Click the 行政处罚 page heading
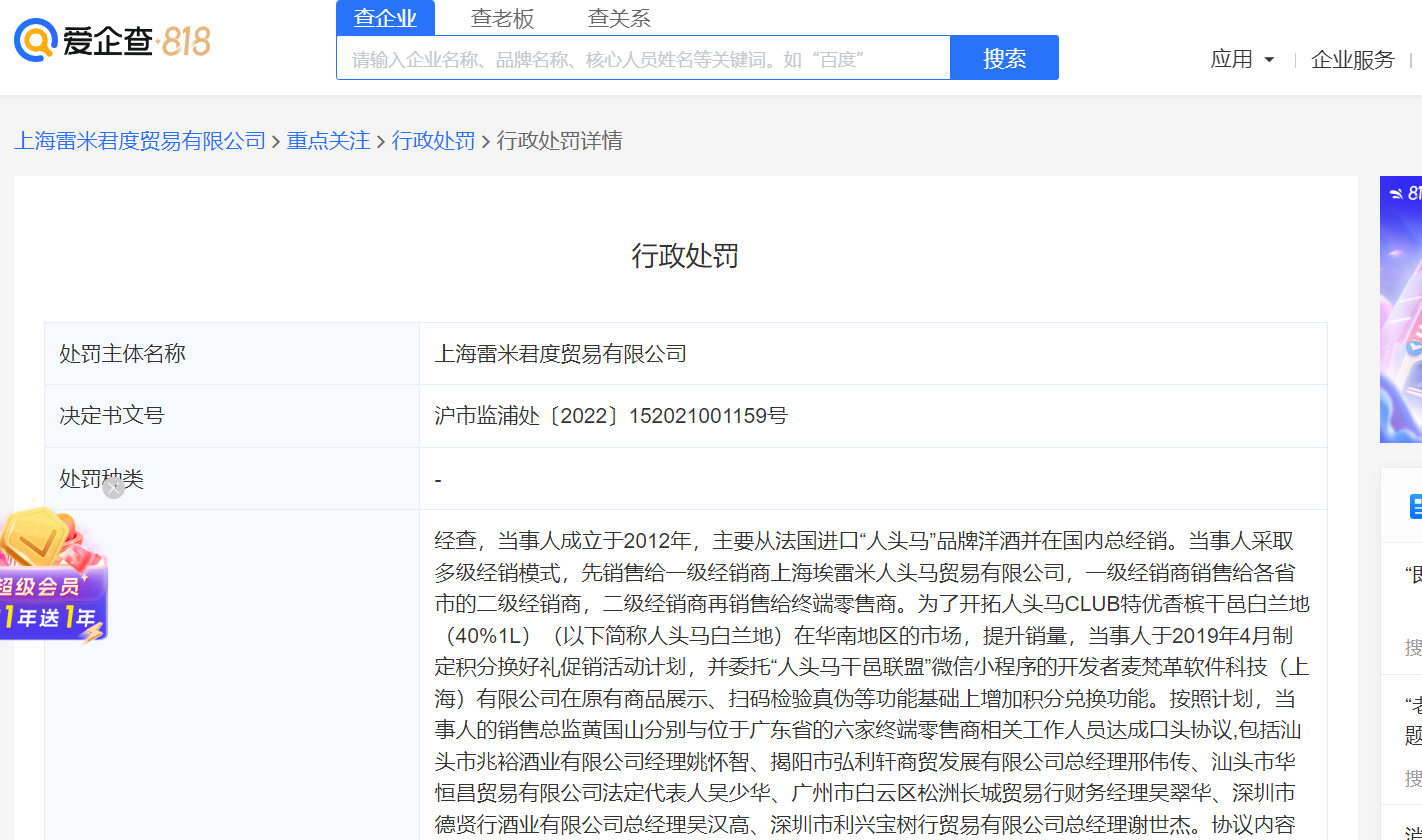Viewport: 1422px width, 840px height. pos(685,256)
